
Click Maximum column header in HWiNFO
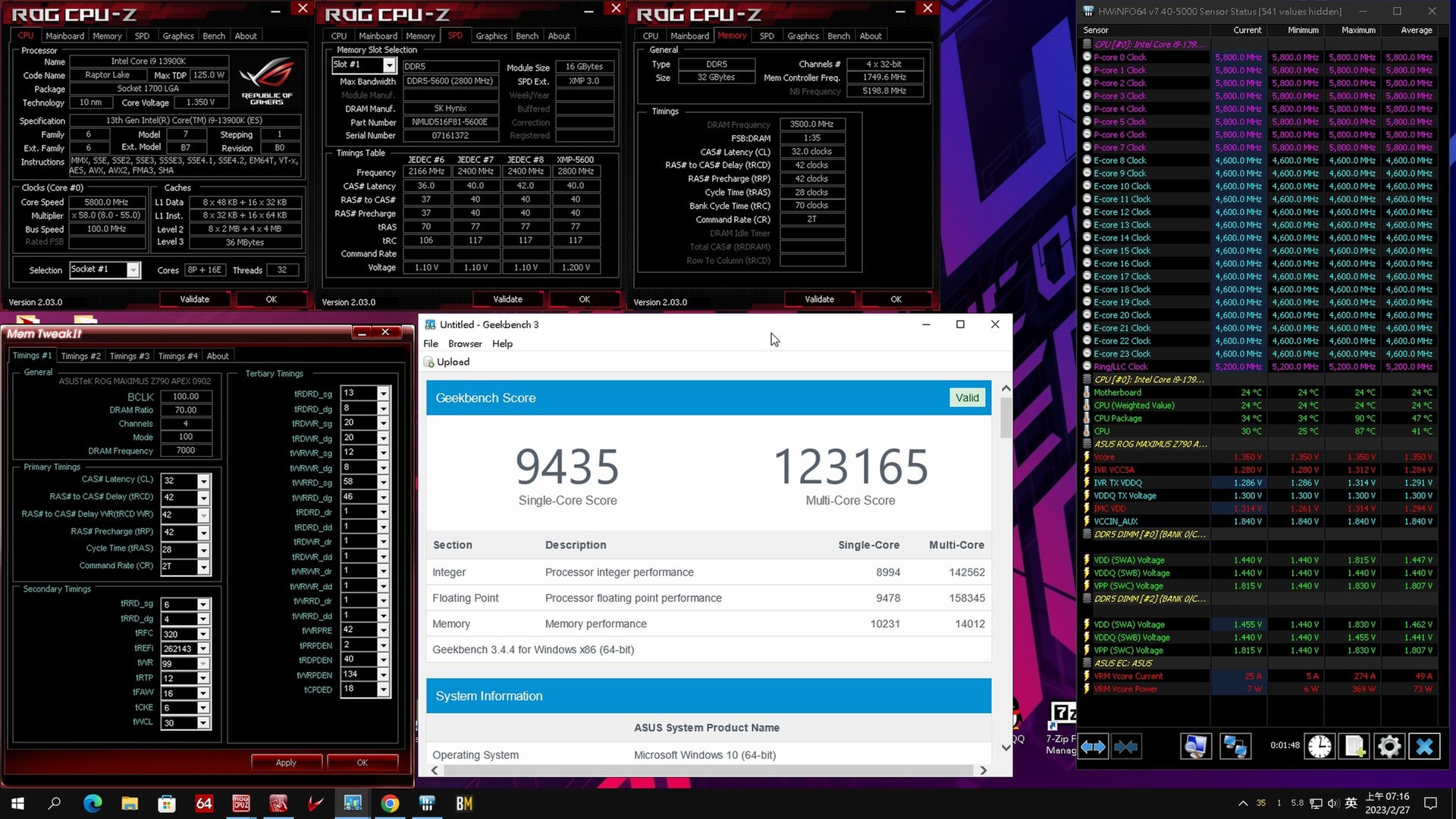pyautogui.click(x=1358, y=30)
